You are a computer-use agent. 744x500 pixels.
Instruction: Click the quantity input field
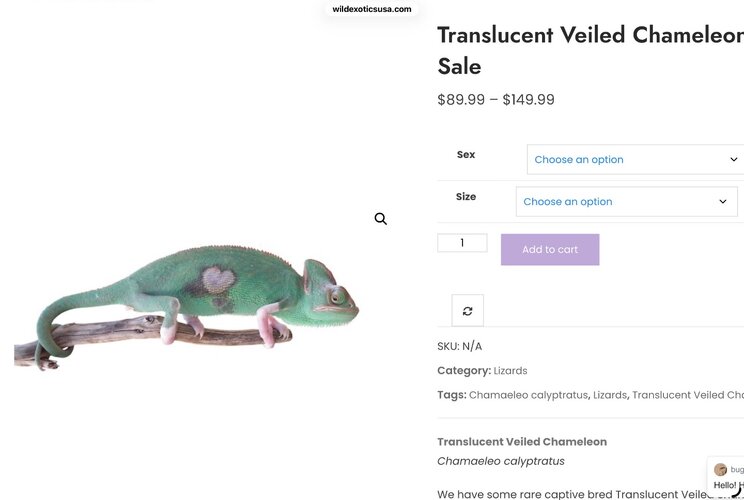[462, 243]
